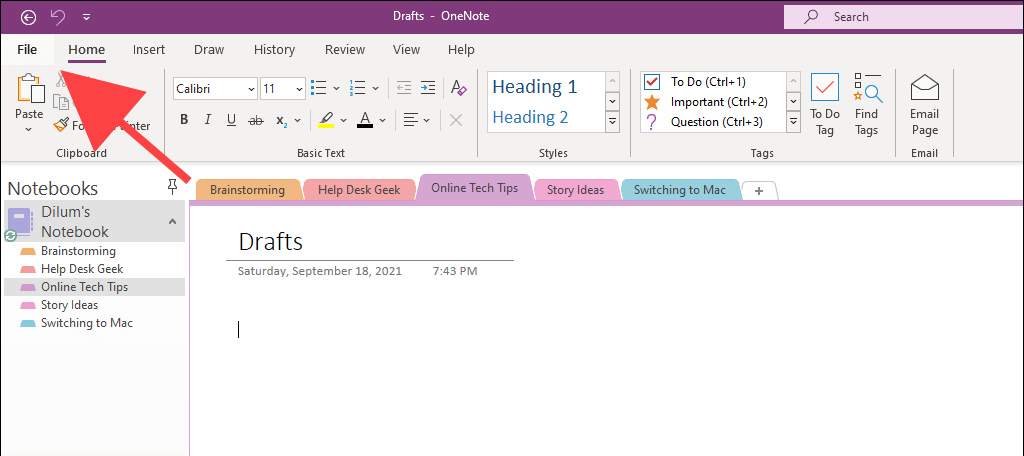
Task: Select the Help Desk Geek section tab
Action: click(x=359, y=190)
